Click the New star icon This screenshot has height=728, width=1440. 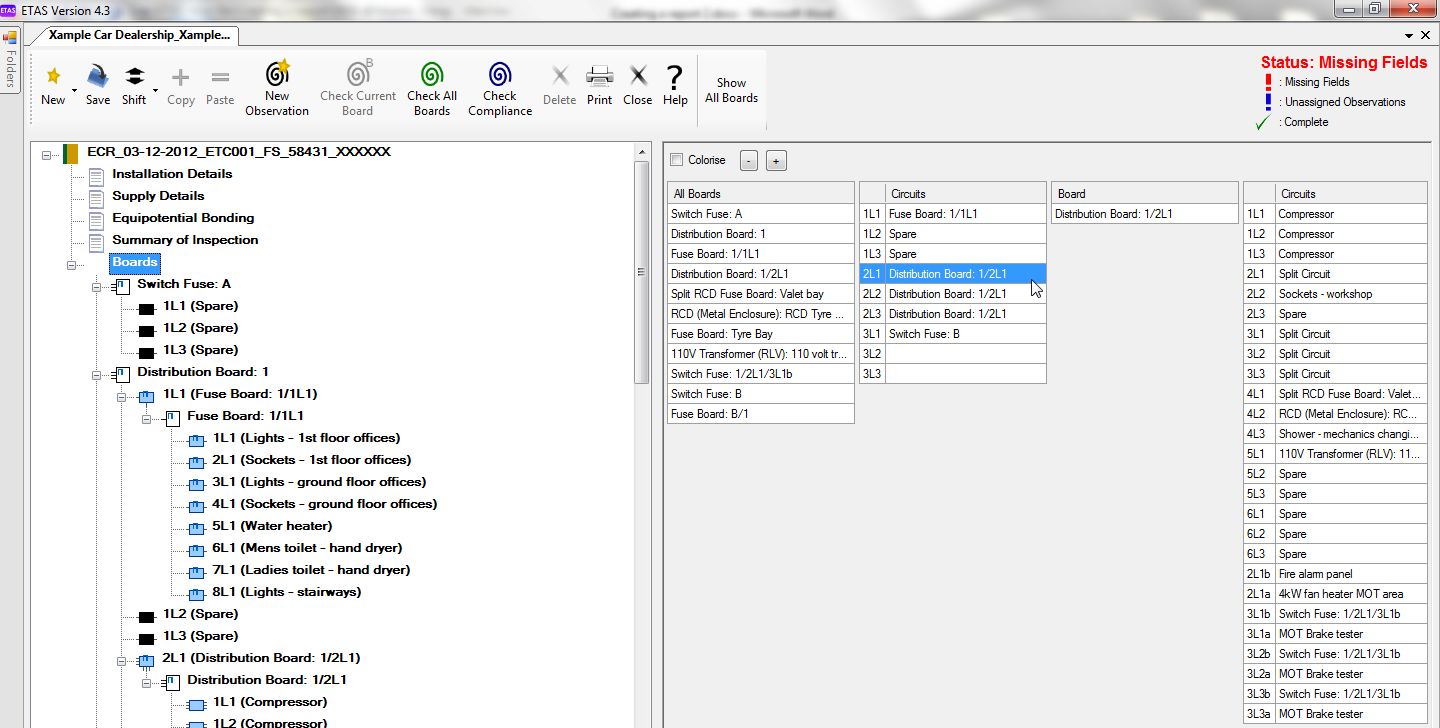point(53,76)
